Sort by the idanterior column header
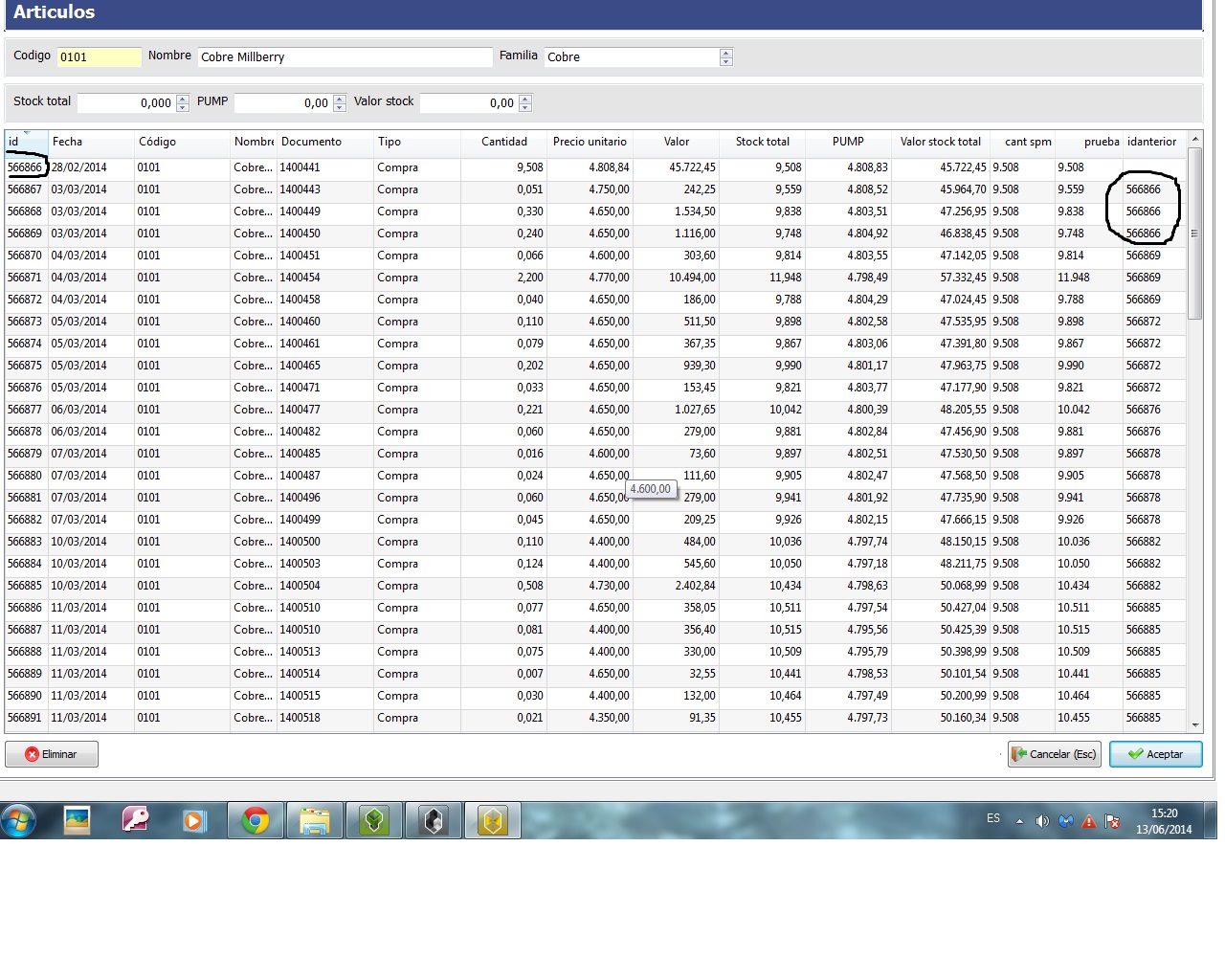Viewport: 1225px width, 980px height. (x=1154, y=142)
